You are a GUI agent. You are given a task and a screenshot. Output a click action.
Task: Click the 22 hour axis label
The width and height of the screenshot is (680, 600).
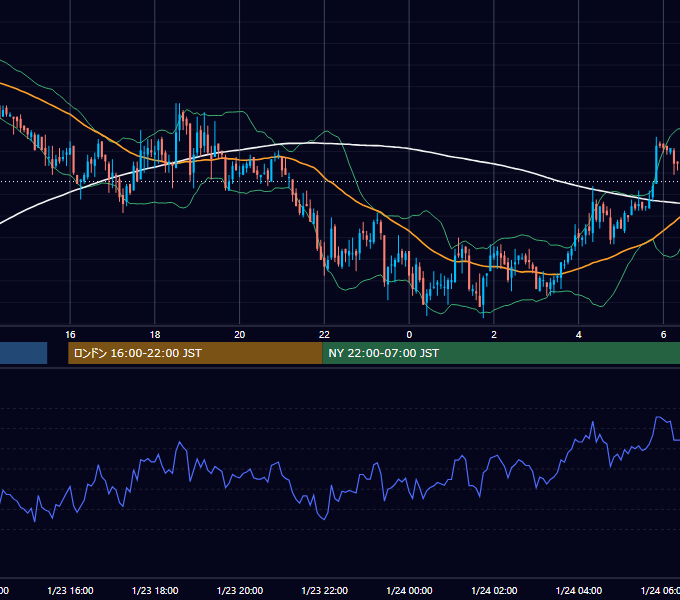[324, 335]
